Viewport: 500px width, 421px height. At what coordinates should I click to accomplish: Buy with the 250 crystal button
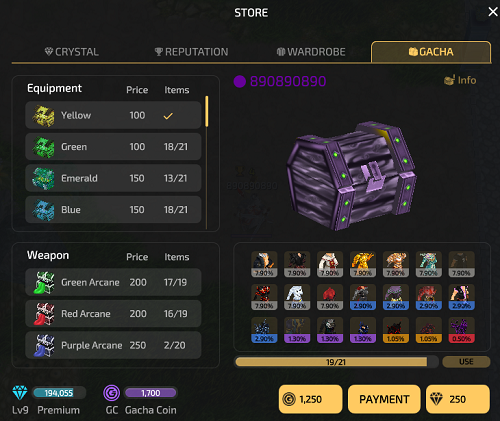[458, 399]
